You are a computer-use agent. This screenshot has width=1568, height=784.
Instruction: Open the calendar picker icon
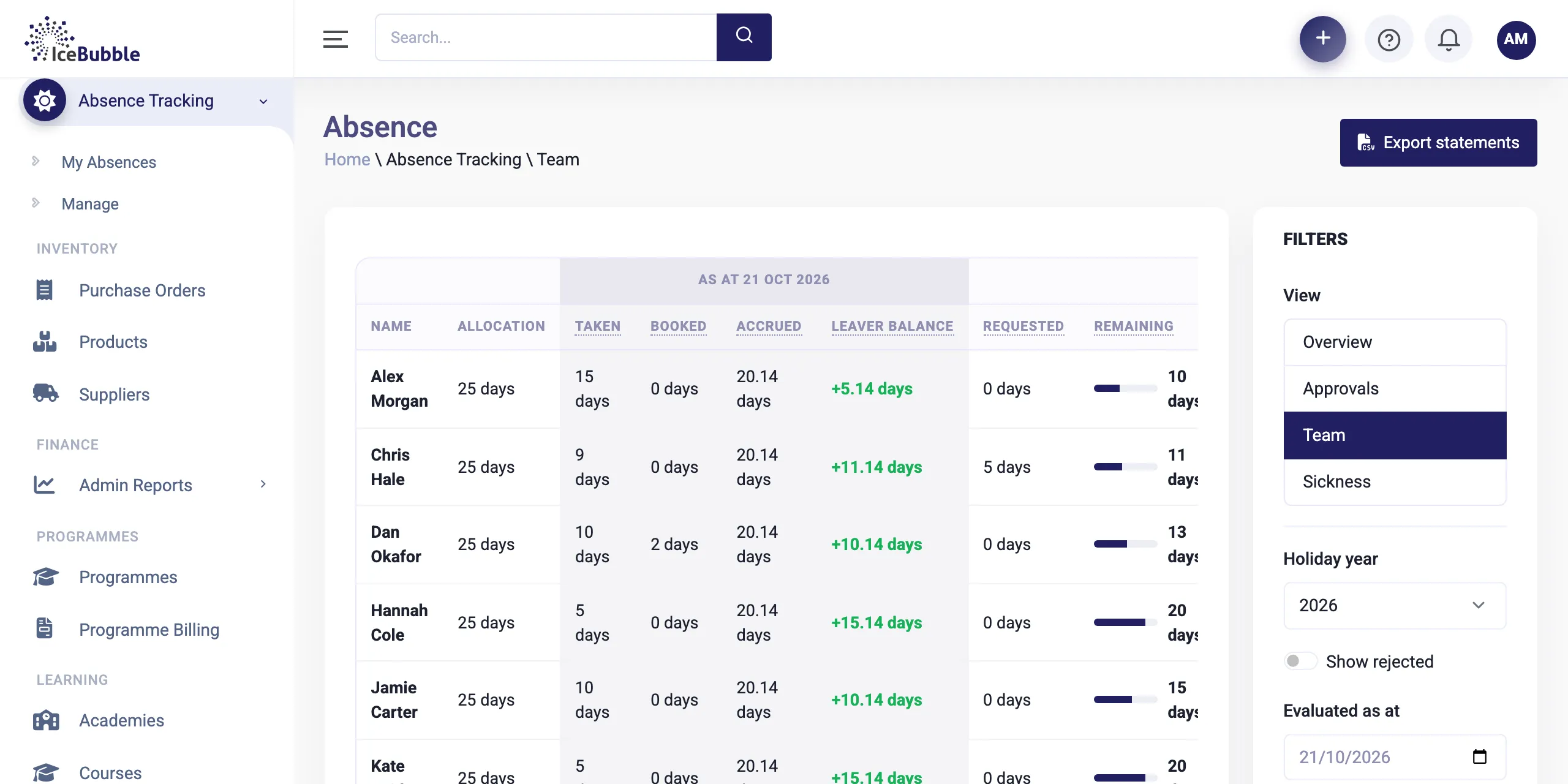click(x=1479, y=756)
